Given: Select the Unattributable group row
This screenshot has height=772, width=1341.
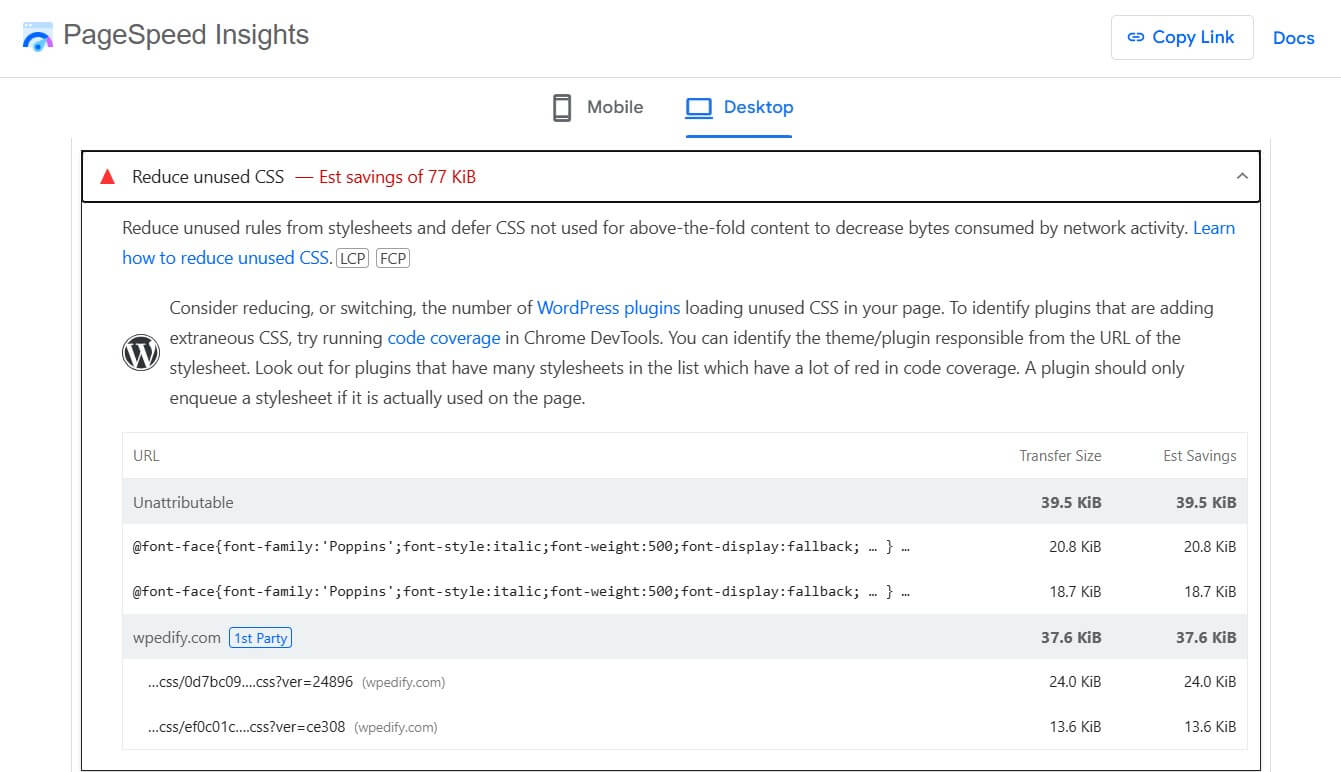Looking at the screenshot, I should pyautogui.click(x=684, y=502).
